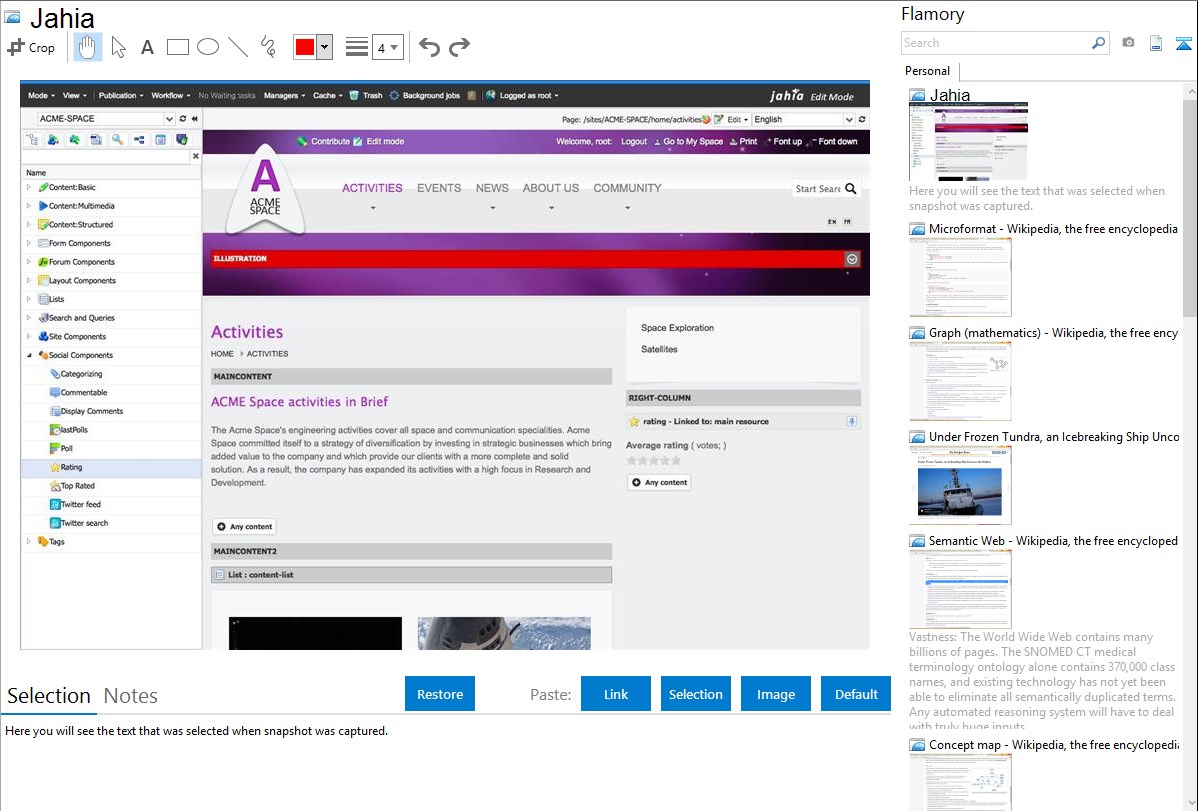The image size is (1198, 811).
Task: Click the Restore button
Action: [x=440, y=694]
